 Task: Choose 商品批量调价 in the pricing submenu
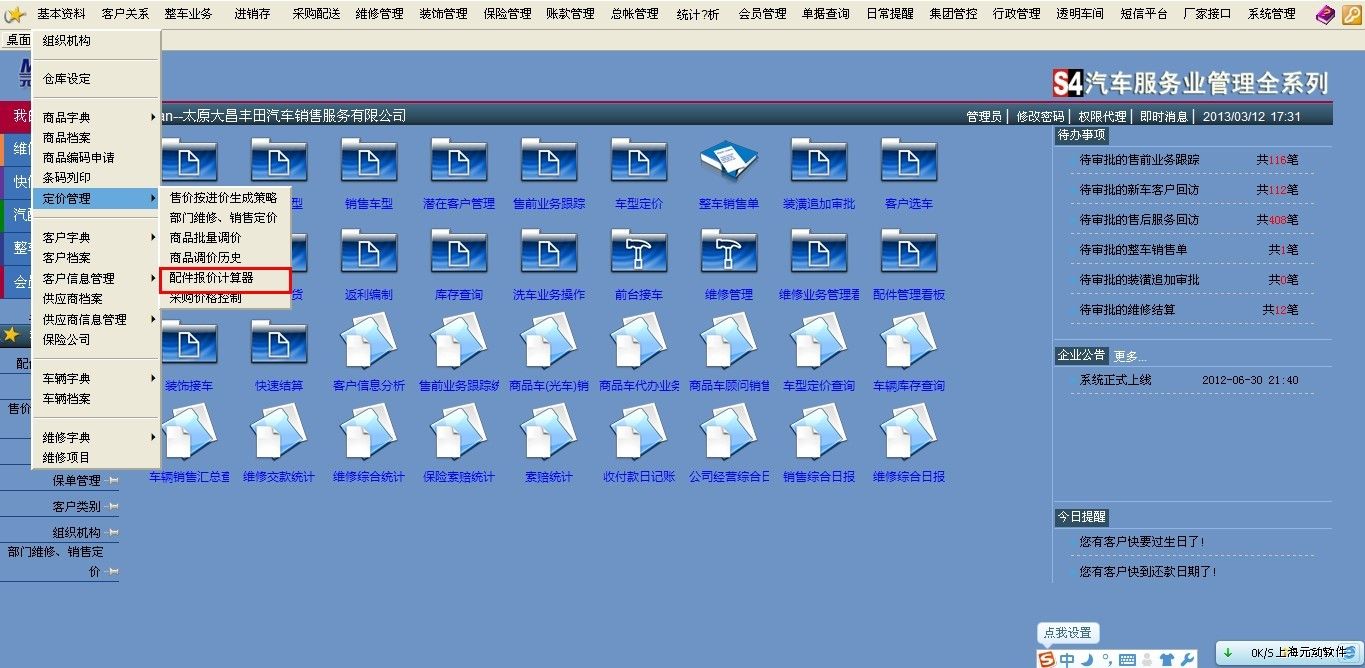click(x=205, y=238)
